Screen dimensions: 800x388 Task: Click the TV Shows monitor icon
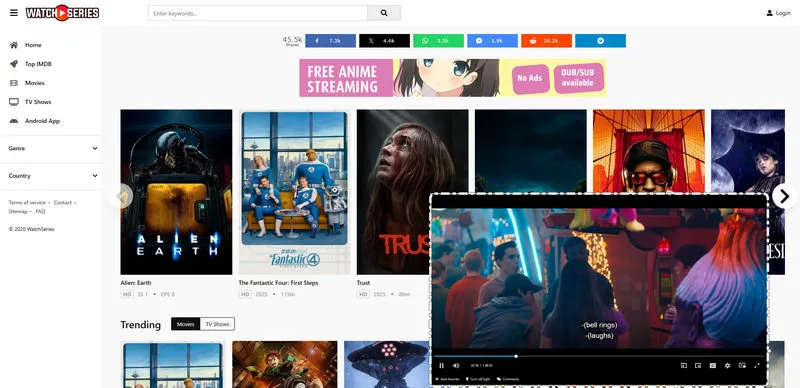(14, 102)
